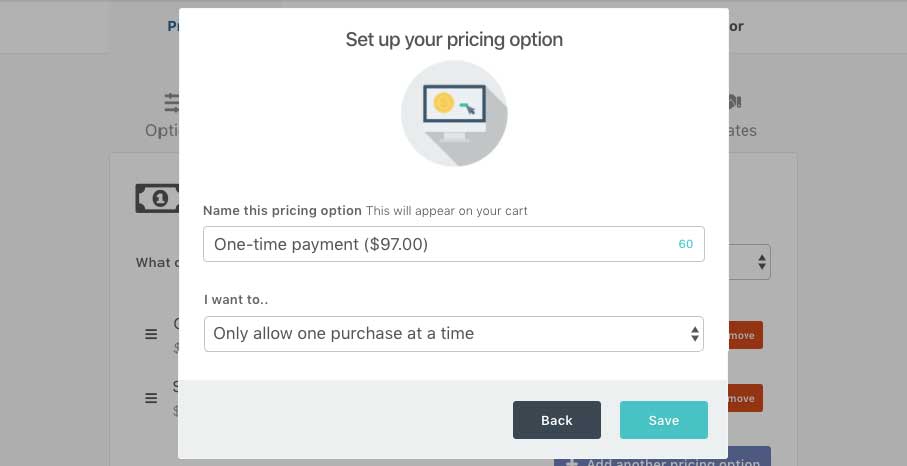Open the 'Opti' section label

coord(161,131)
